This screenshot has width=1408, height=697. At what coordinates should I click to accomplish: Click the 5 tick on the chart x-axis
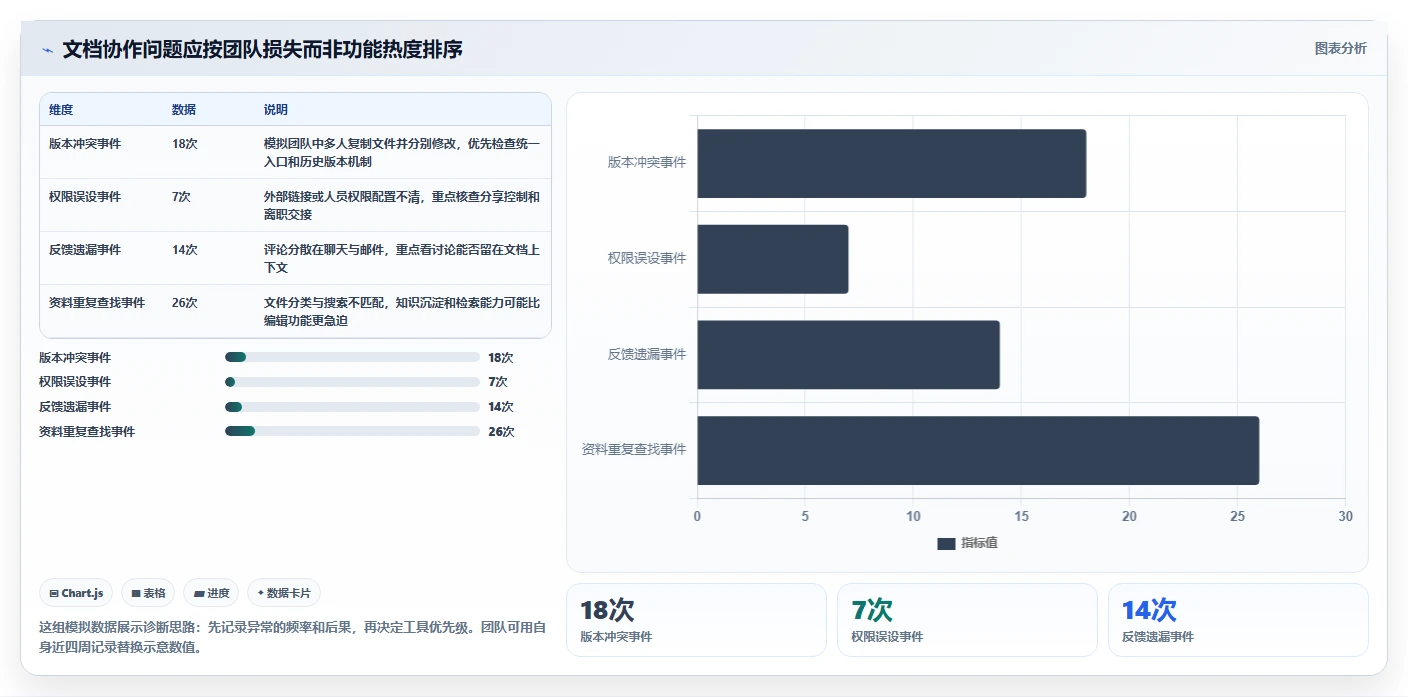click(x=805, y=516)
